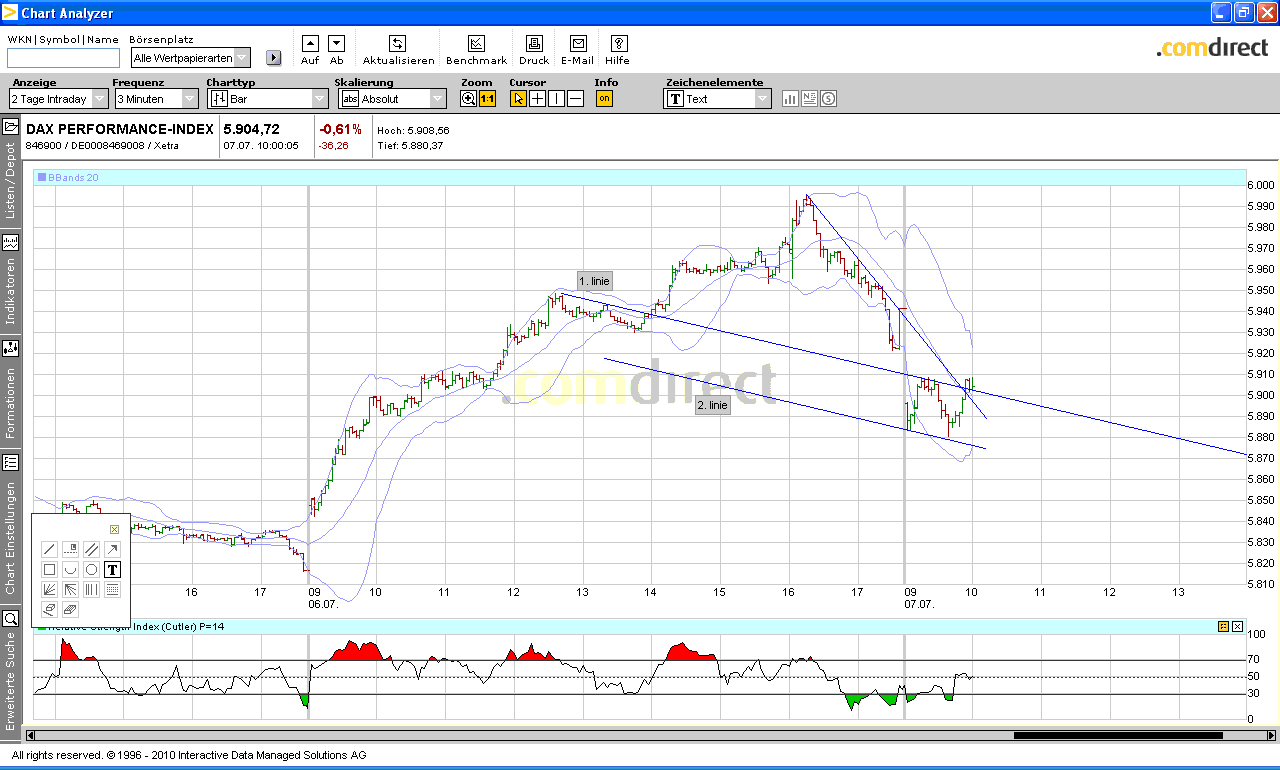Click the 5.904,72 price value
Image resolution: width=1280 pixels, height=770 pixels.
point(251,129)
